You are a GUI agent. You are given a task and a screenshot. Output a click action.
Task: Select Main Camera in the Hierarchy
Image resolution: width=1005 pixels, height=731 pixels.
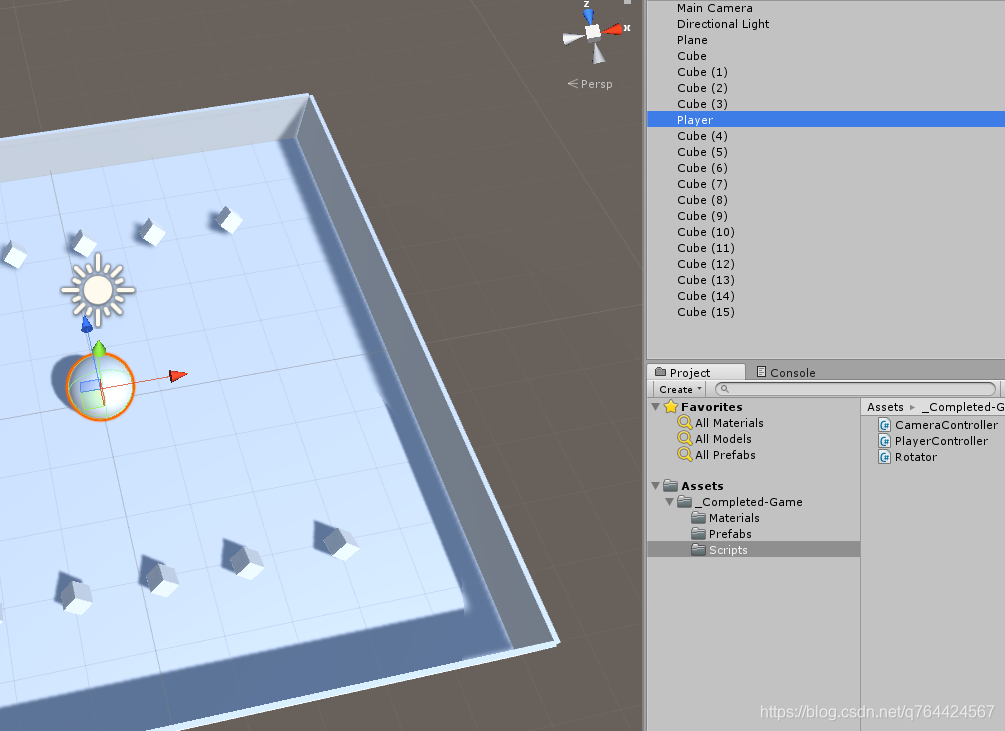click(826, 8)
